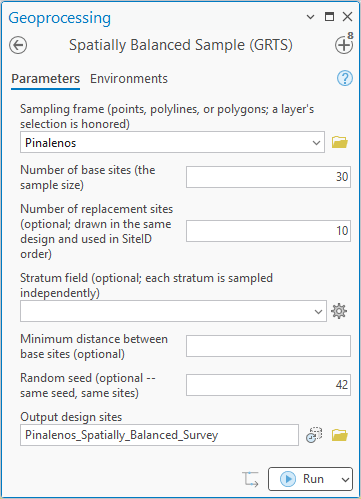
Task: Click the schedule tool icon beside Run
Action: coord(250,479)
